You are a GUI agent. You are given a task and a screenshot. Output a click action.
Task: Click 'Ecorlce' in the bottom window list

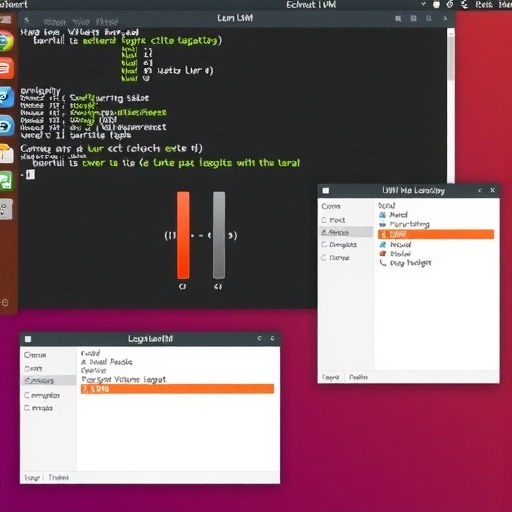tap(94, 370)
